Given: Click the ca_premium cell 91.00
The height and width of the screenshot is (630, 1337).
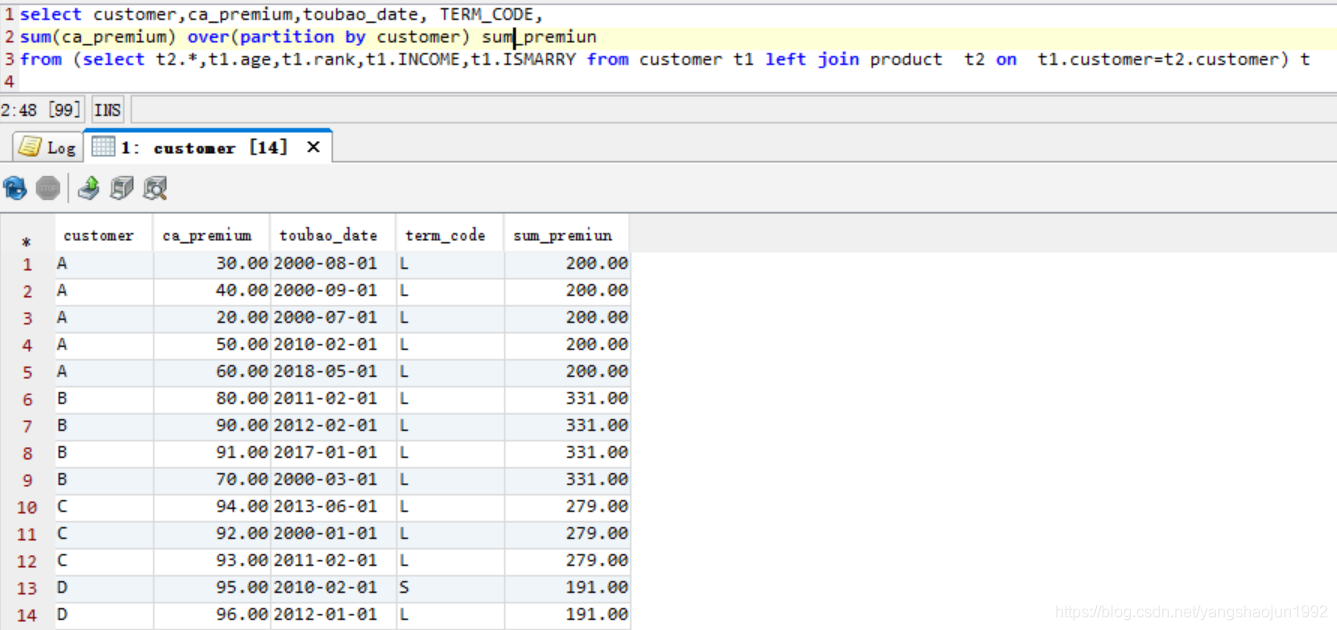Looking at the screenshot, I should pyautogui.click(x=212, y=453).
